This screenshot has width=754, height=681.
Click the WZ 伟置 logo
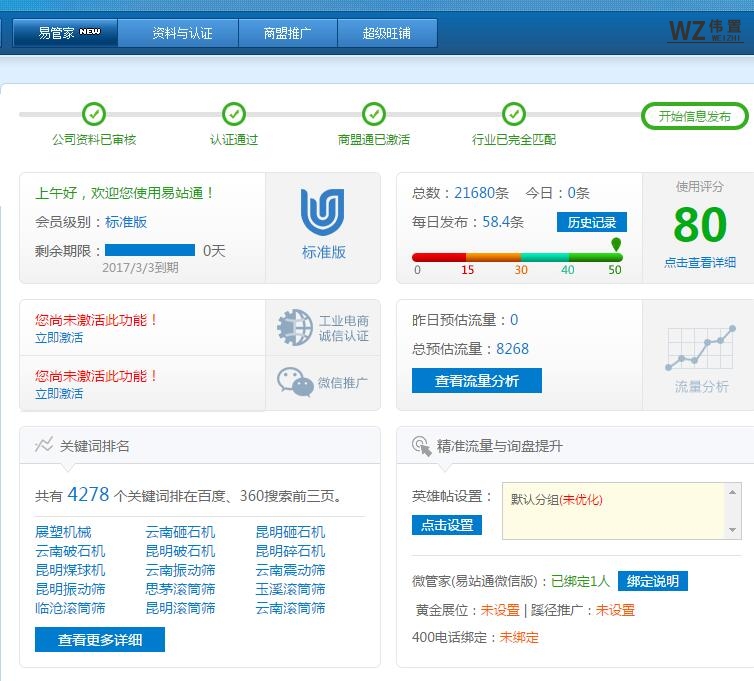click(704, 31)
